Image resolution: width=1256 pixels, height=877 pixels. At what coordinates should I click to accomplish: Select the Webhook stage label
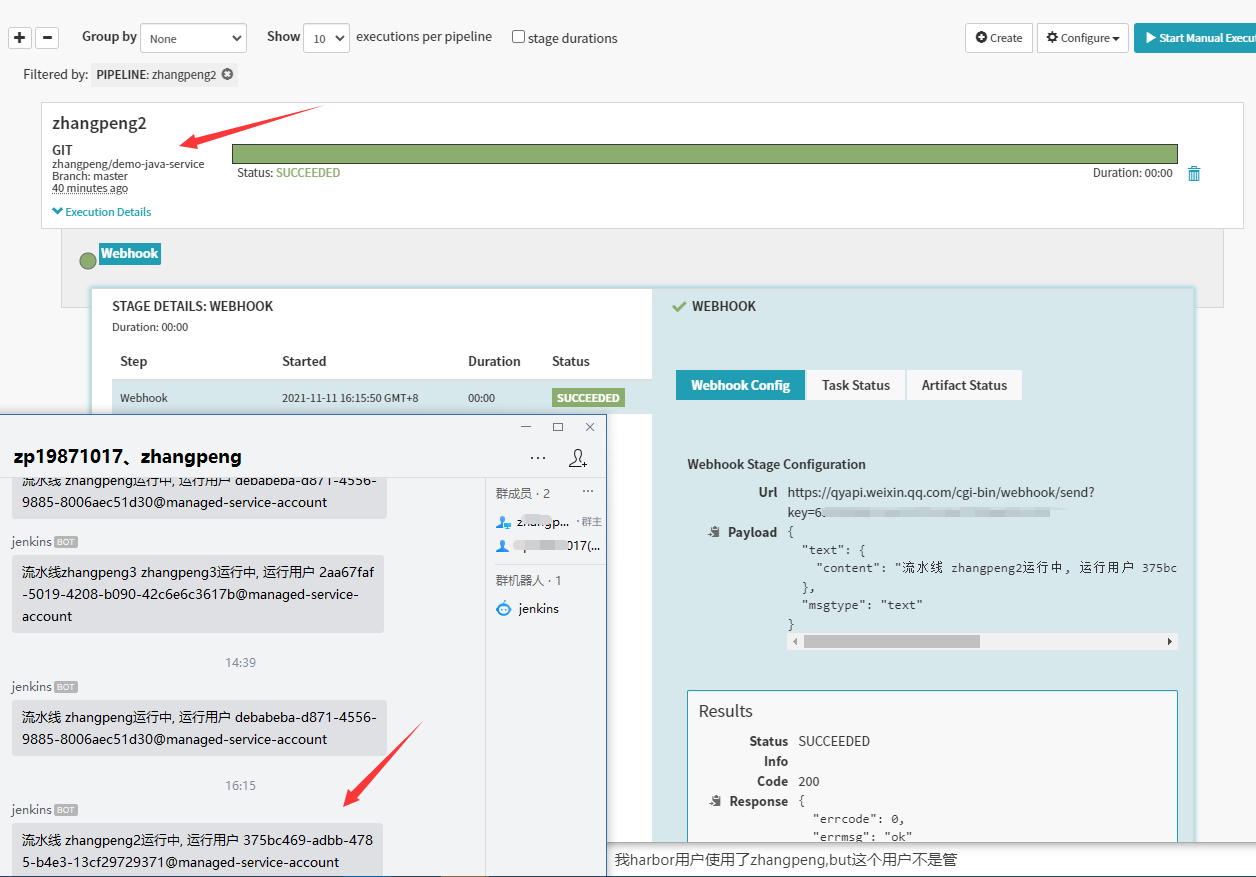[x=129, y=254]
